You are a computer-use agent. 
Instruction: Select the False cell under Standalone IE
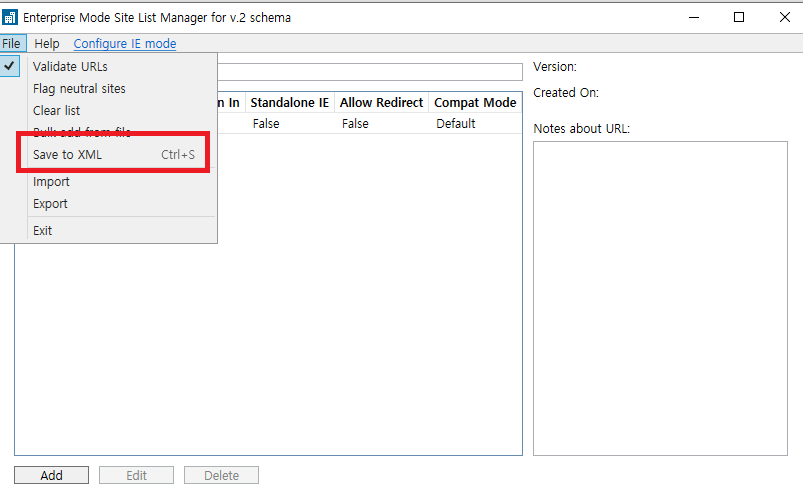tap(266, 124)
